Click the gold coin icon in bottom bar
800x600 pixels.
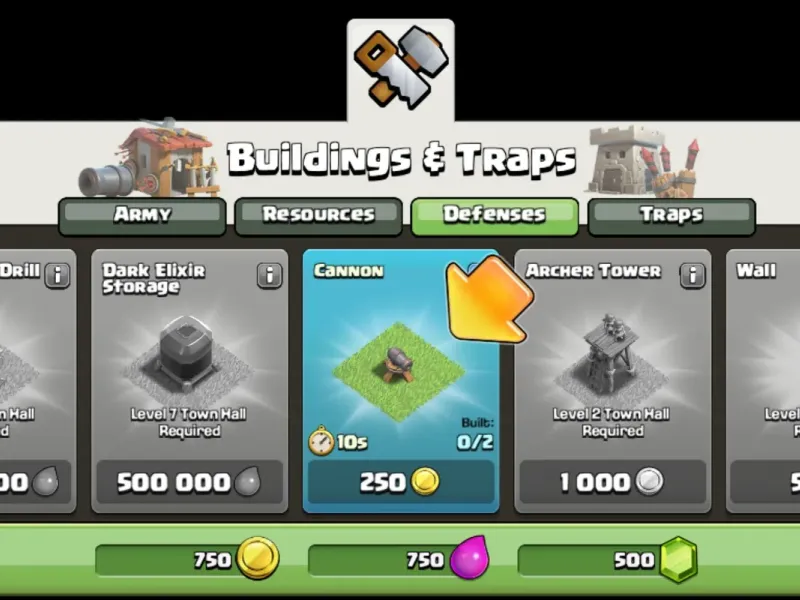[x=258, y=558]
